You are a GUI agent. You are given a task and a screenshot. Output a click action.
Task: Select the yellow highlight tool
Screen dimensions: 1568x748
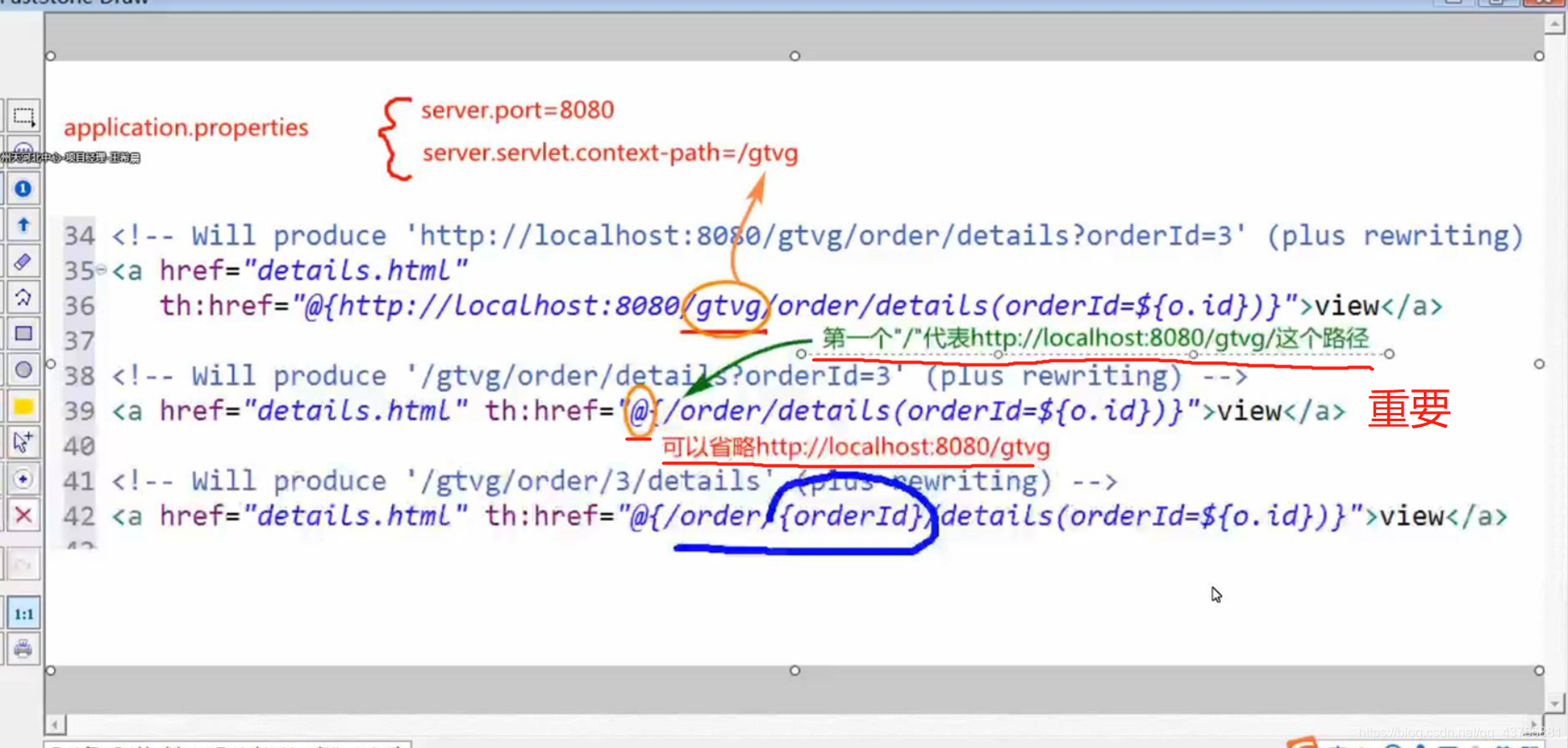click(x=23, y=407)
